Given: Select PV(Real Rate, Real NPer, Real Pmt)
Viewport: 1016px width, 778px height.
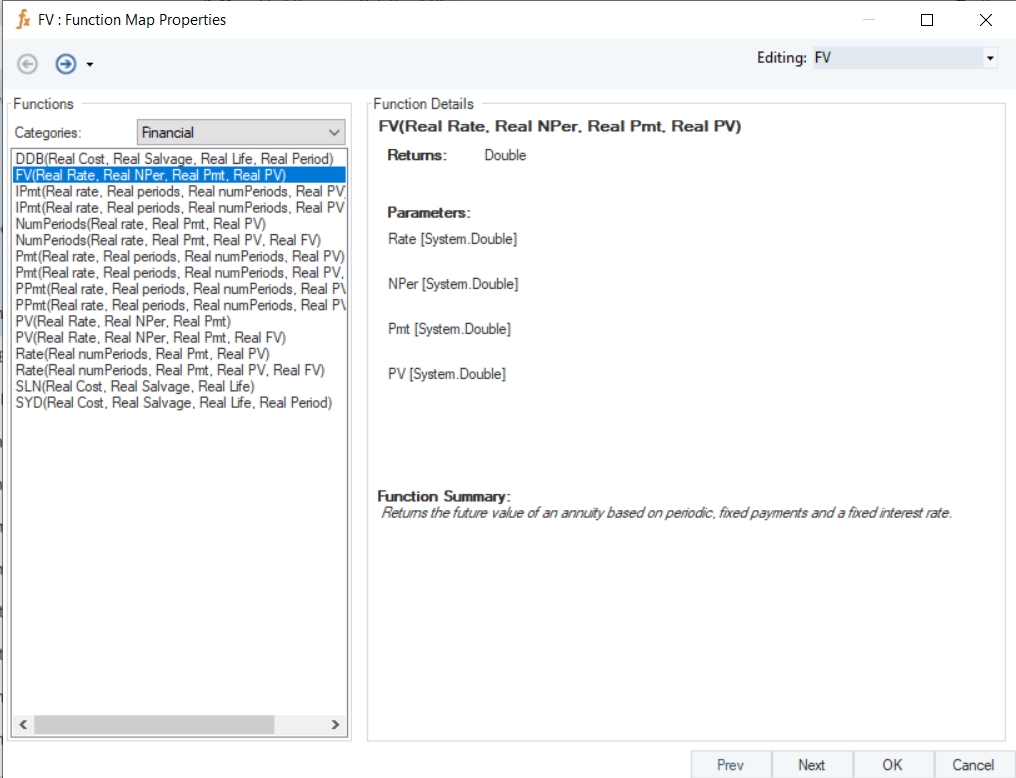Looking at the screenshot, I should pos(123,321).
